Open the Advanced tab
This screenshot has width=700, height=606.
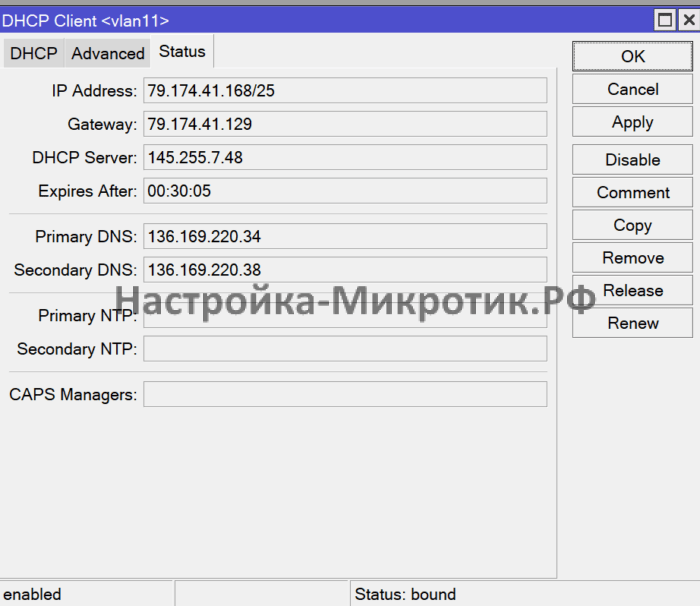(x=108, y=53)
